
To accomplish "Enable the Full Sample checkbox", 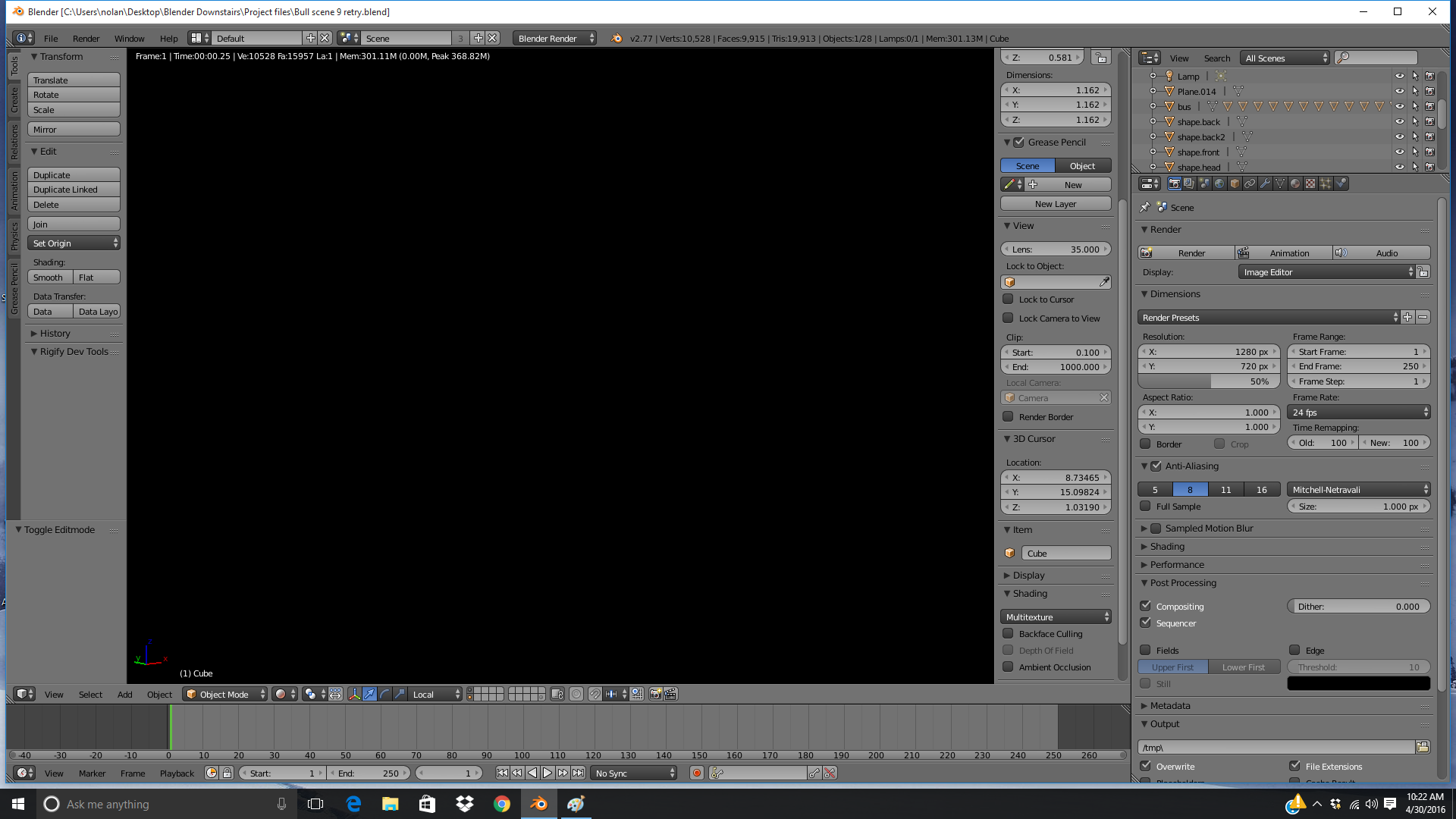I will (1145, 506).
